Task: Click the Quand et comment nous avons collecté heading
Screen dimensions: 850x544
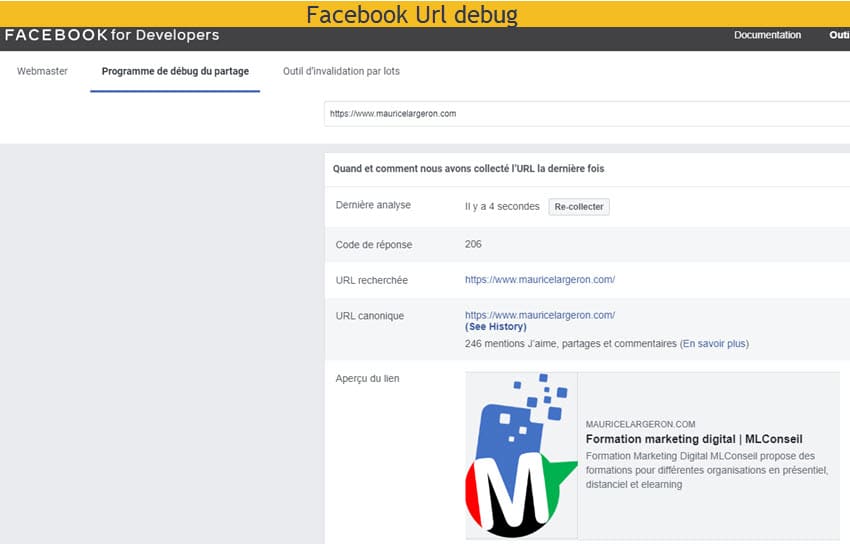Action: click(468, 169)
